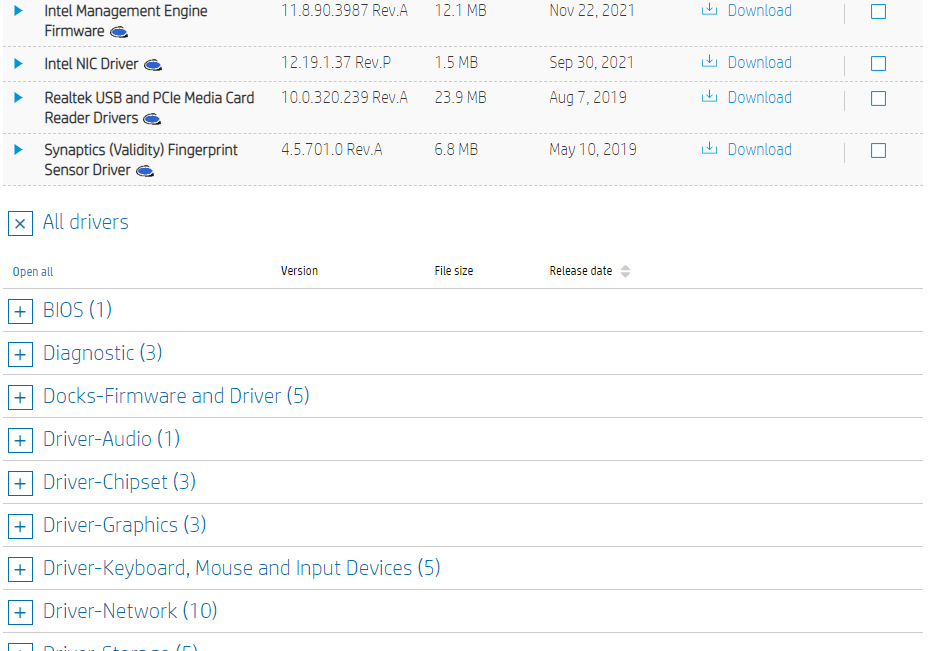Expand Synaptics Fingerprint Sensor Driver row triangle

(x=18, y=149)
